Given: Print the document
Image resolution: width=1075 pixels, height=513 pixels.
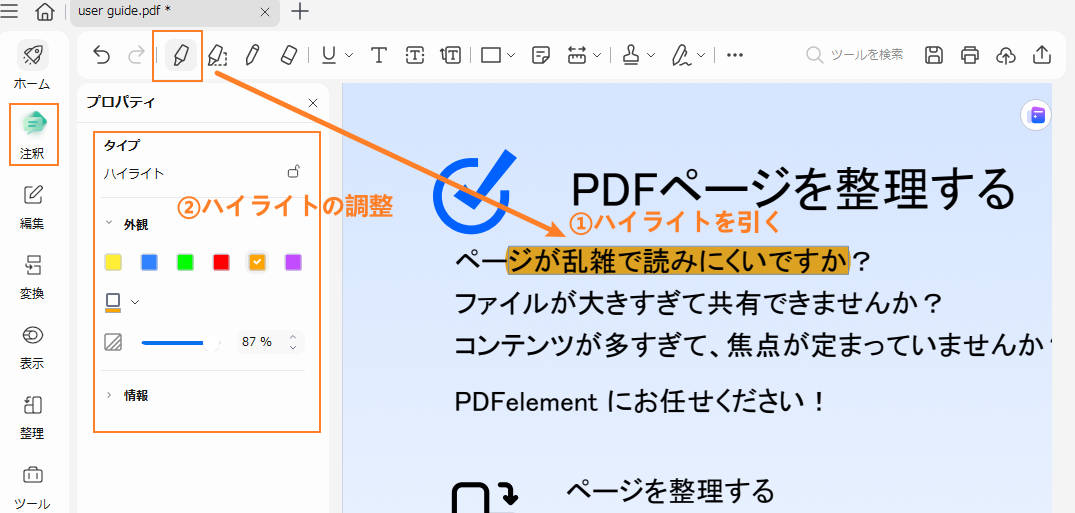Looking at the screenshot, I should click(x=969, y=55).
